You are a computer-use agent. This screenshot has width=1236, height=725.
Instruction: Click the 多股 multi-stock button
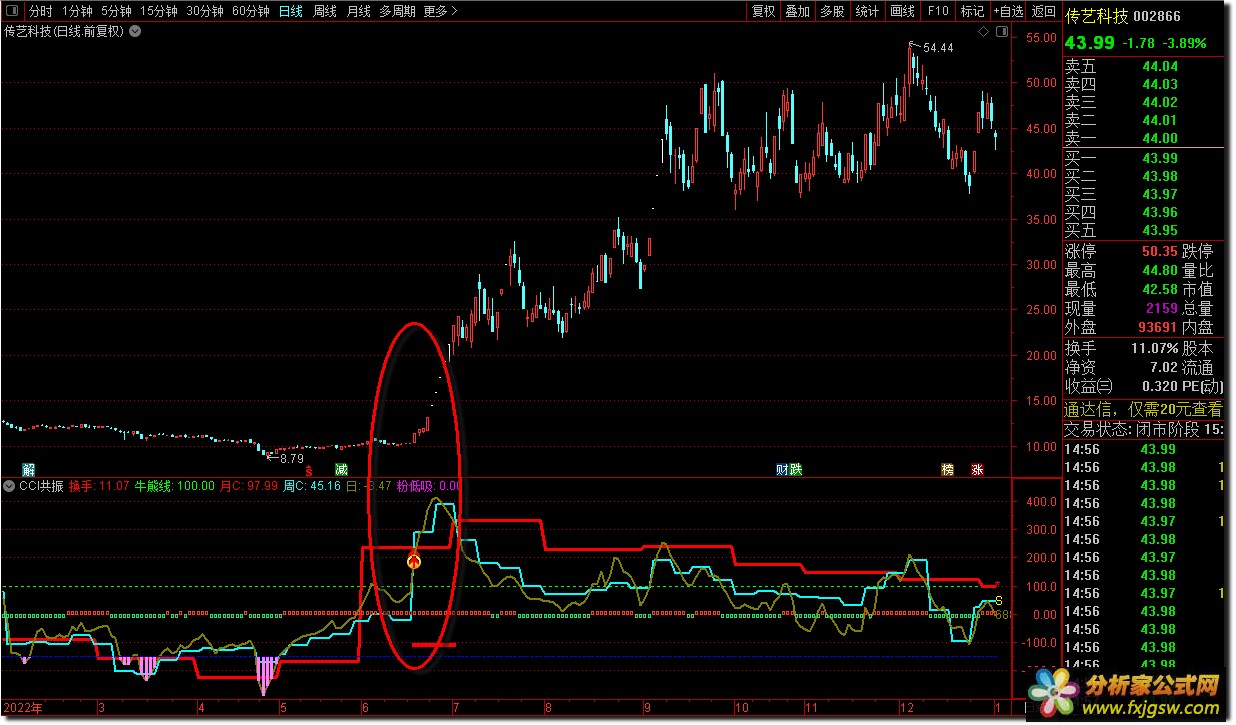[832, 11]
